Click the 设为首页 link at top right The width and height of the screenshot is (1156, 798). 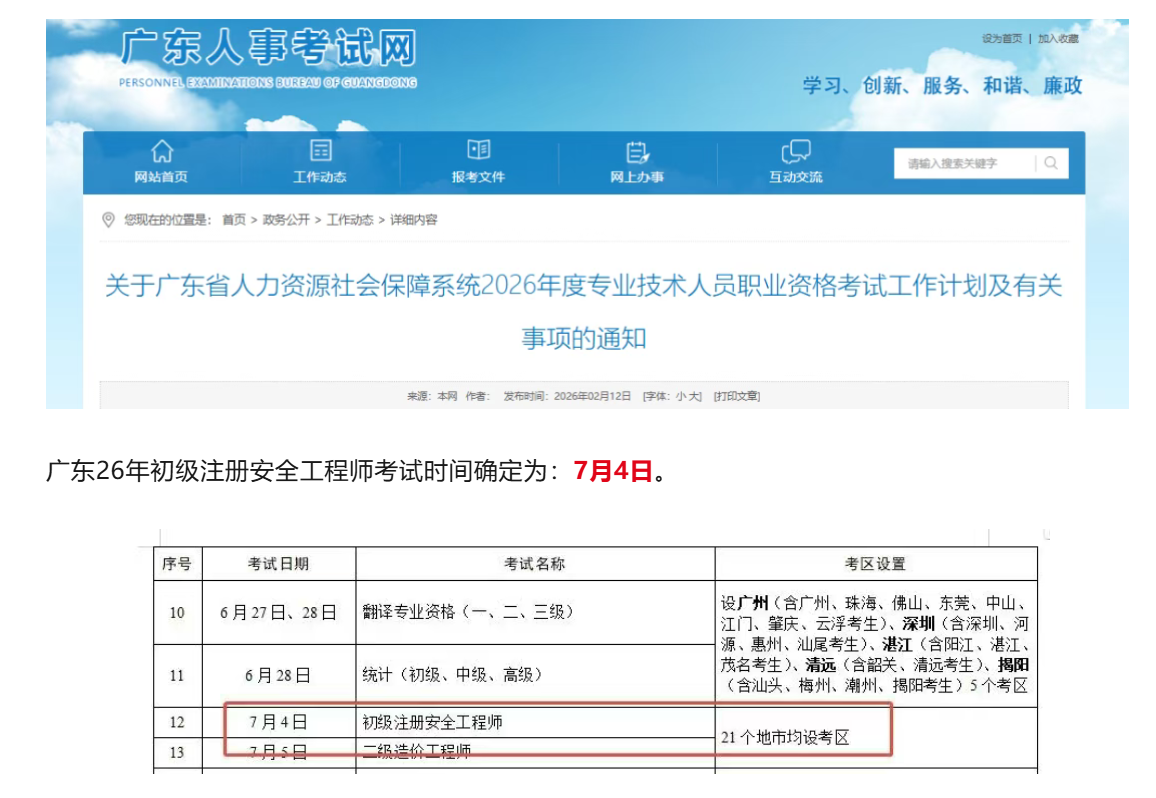(1003, 38)
